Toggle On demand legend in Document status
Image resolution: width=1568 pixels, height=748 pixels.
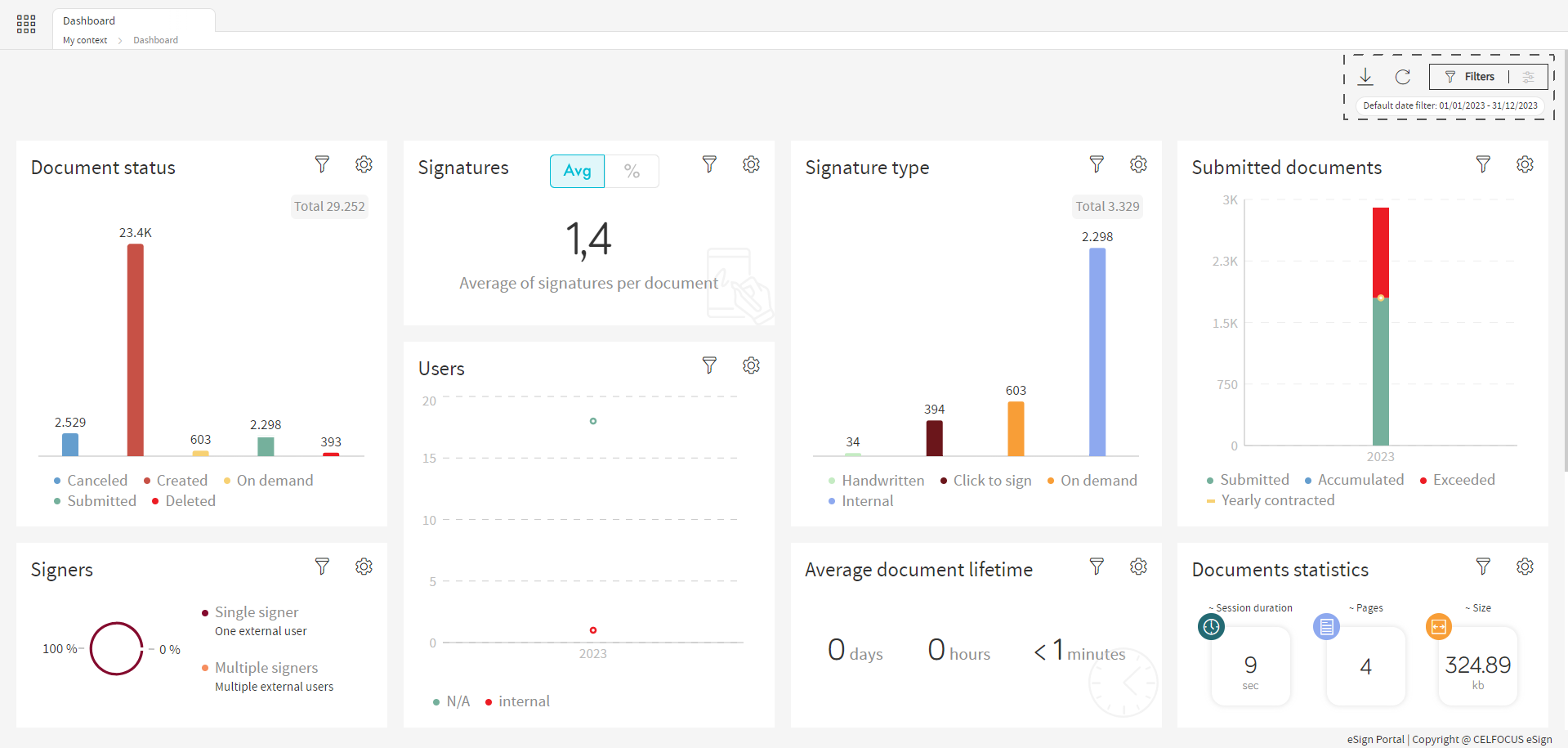[268, 481]
